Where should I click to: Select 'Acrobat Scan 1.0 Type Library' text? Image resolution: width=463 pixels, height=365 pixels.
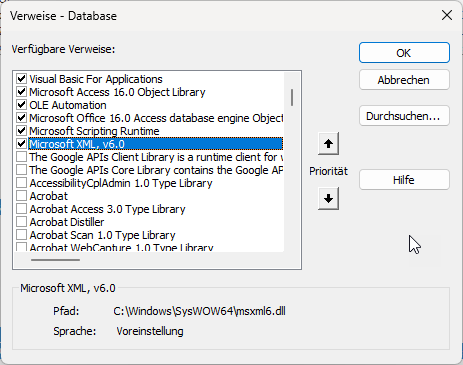(102, 235)
